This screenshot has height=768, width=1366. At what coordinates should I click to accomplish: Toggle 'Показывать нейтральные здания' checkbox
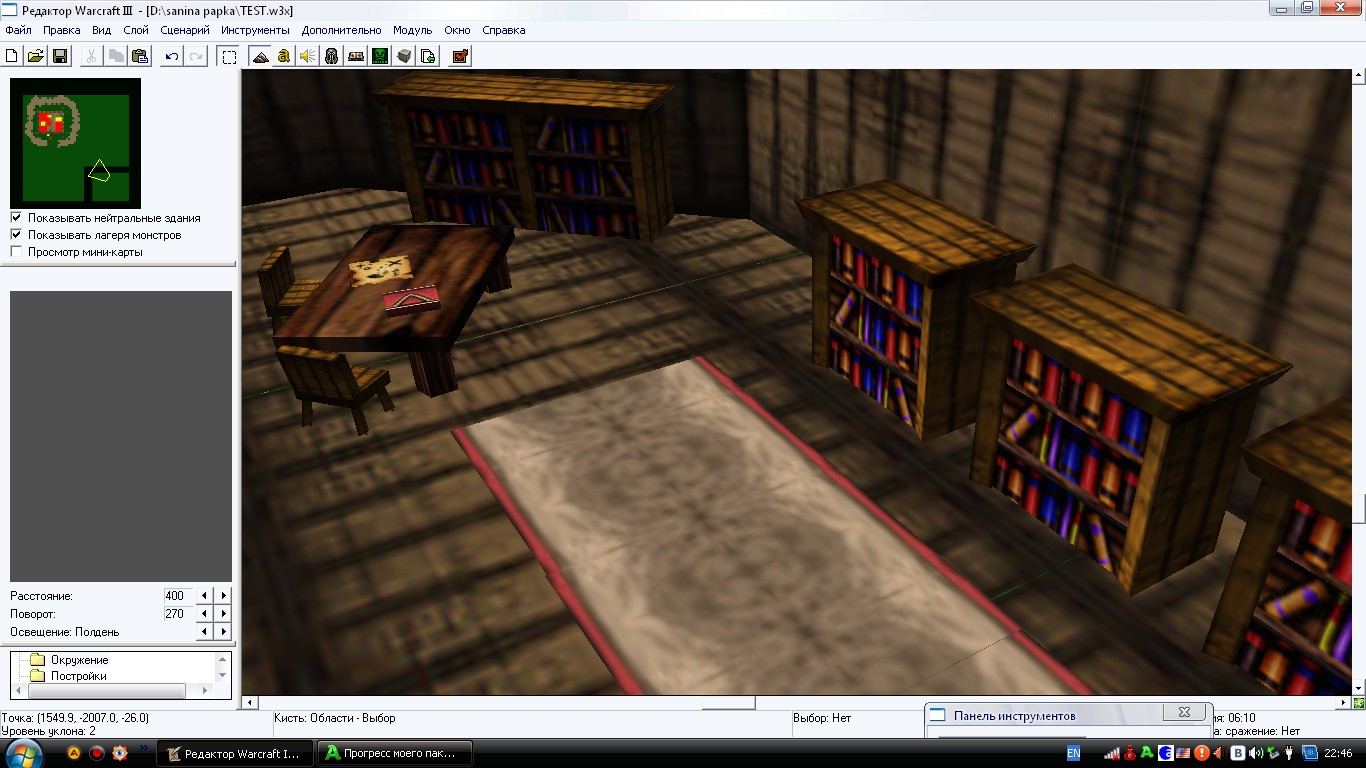point(16,217)
